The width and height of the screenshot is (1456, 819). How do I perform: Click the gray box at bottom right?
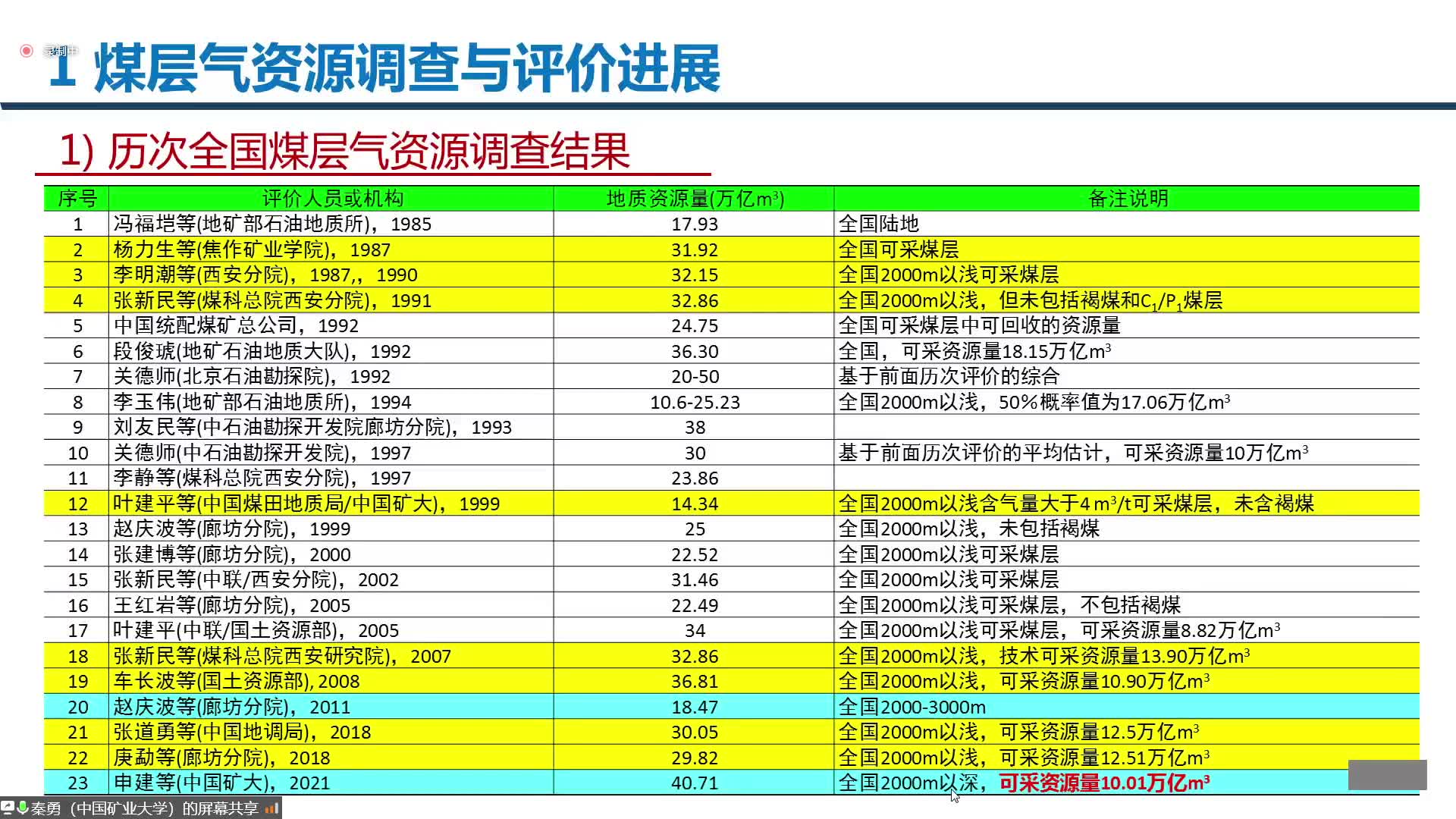tap(1387, 774)
